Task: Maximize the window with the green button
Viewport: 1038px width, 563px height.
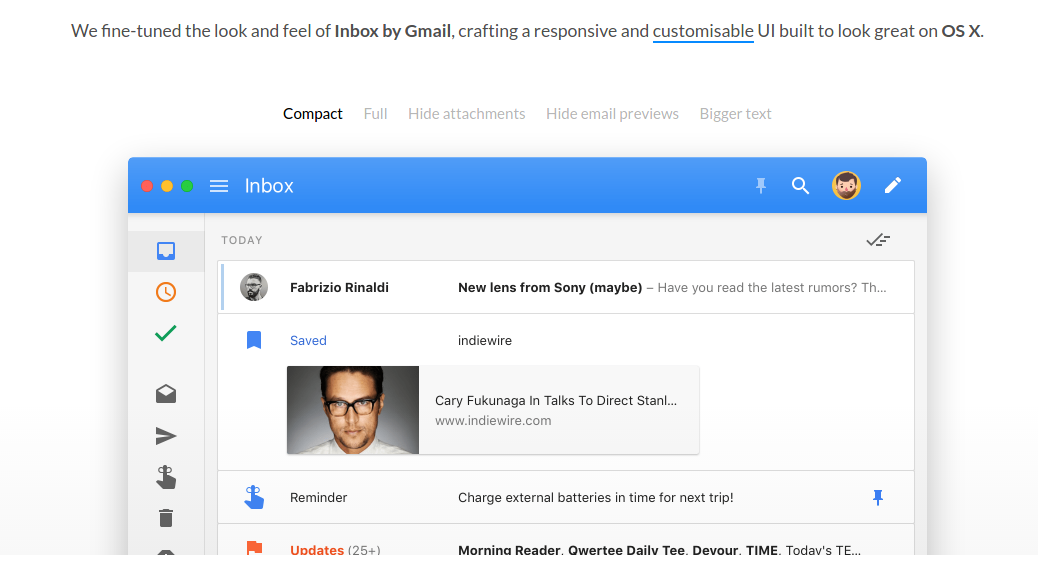Action: pos(187,186)
